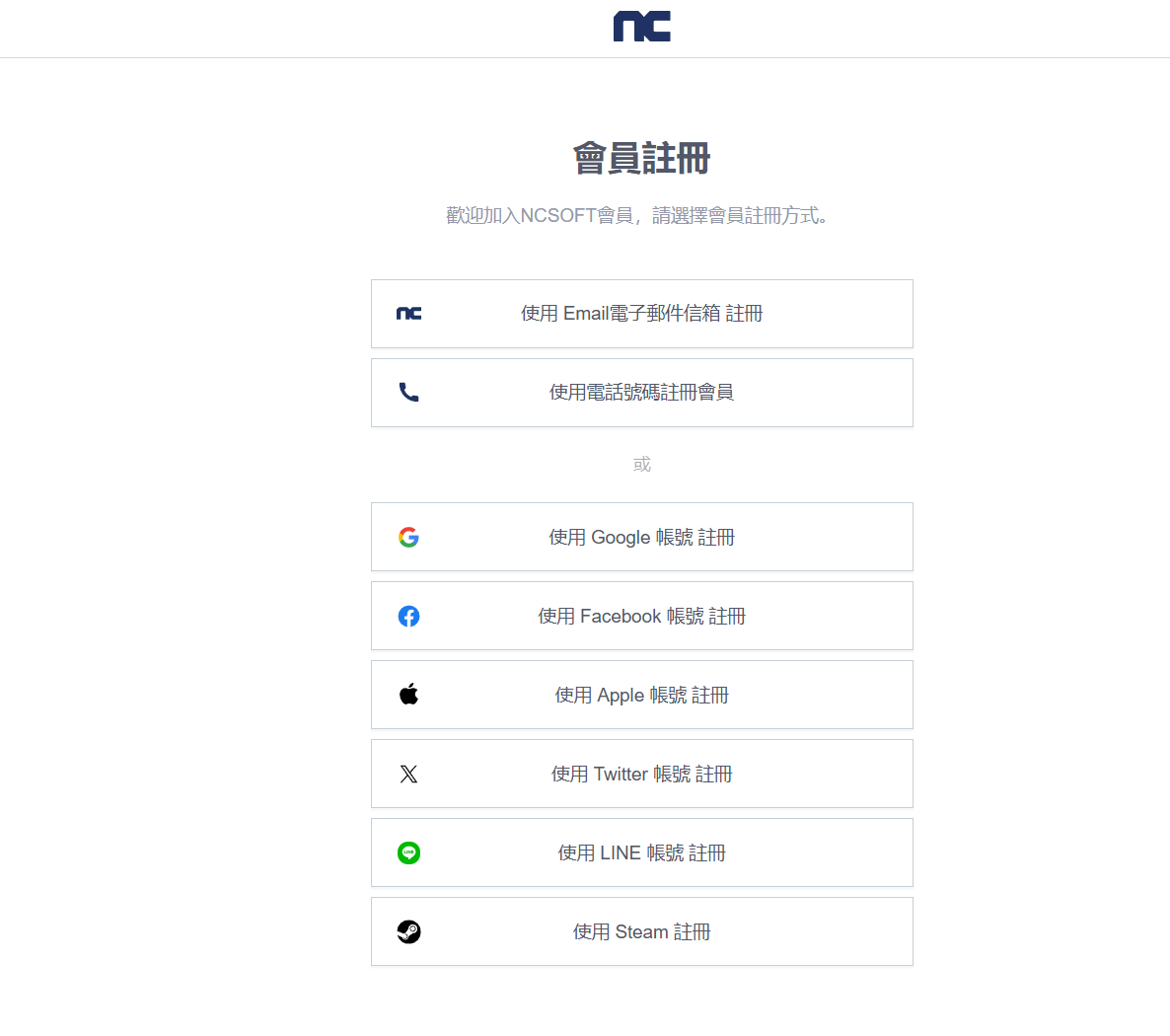Sign up with the 使用 Google 帳號 註冊 label
The width and height of the screenshot is (1170, 1036).
click(641, 537)
